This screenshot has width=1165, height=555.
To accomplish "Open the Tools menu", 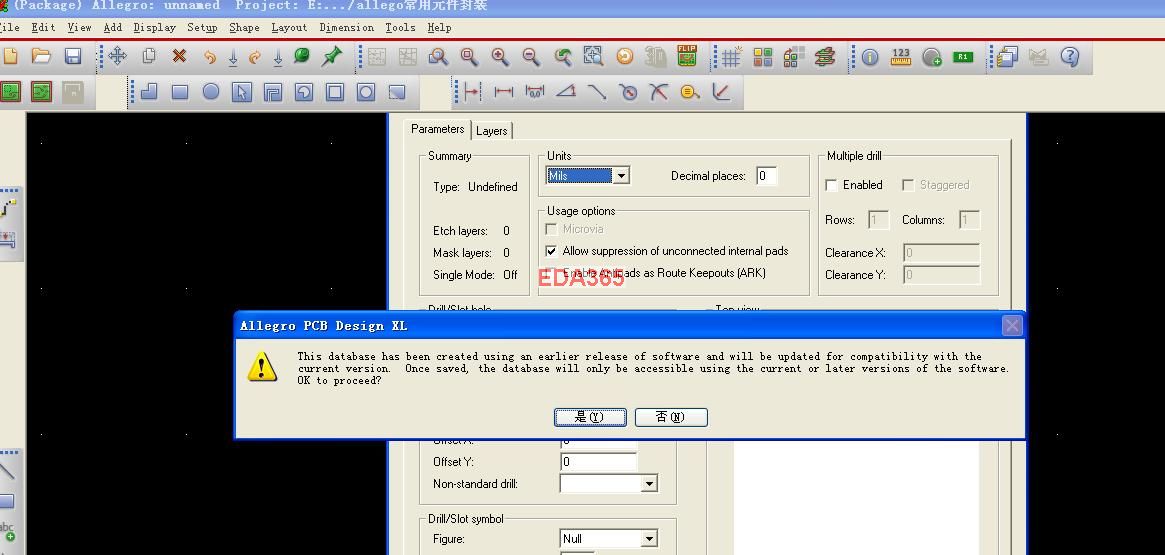I will tap(400, 27).
